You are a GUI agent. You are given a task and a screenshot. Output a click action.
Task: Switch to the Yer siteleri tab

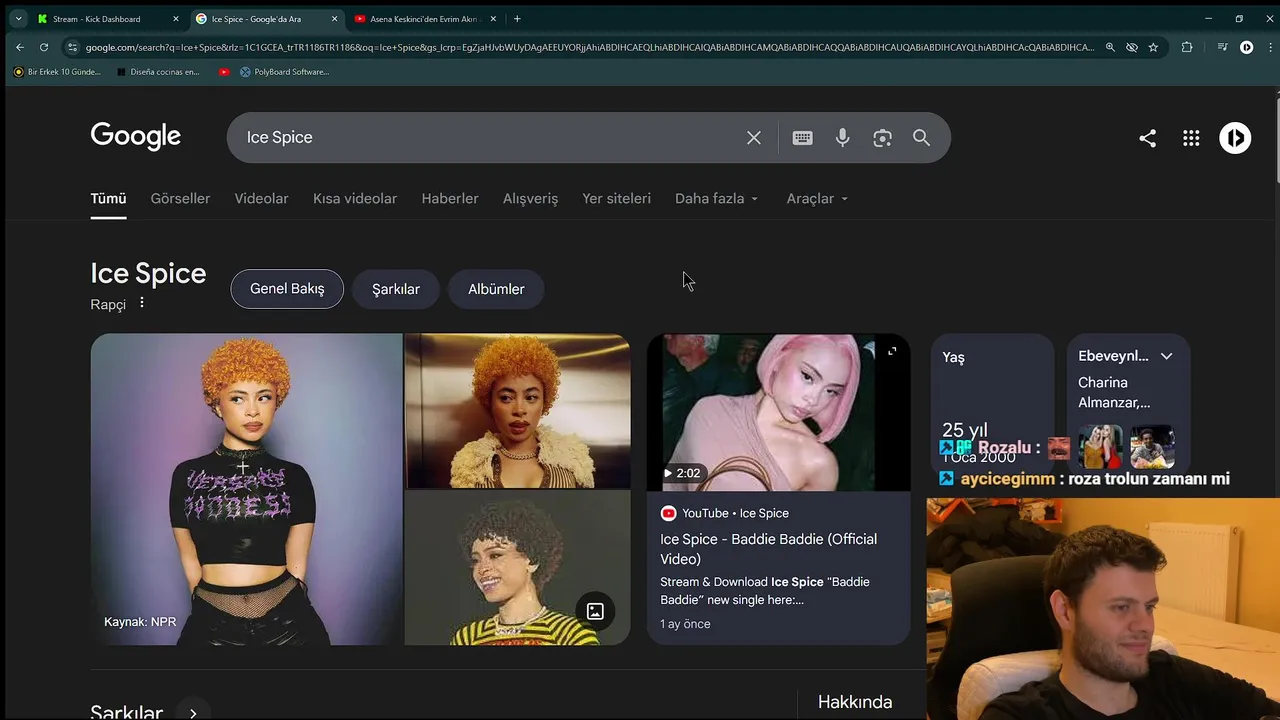coord(616,199)
